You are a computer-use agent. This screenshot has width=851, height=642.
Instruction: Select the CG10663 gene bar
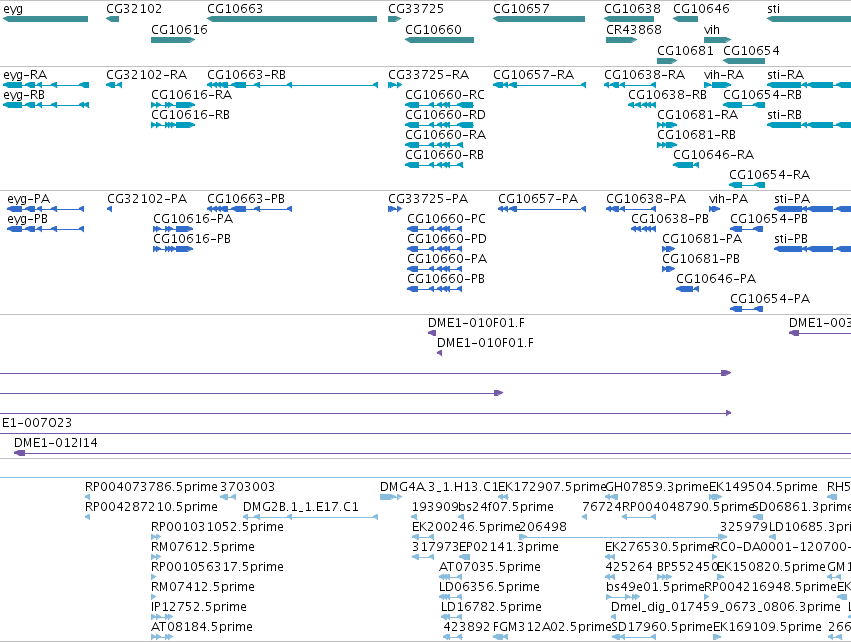tap(292, 19)
